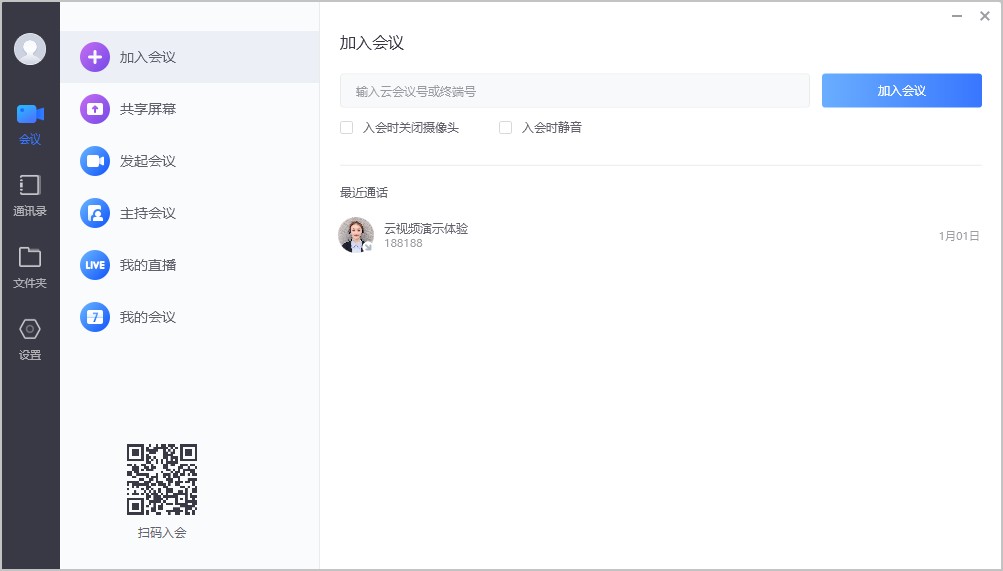Viewport: 1003px width, 571px height.
Task: Open the 文件夹 folder tab
Action: click(x=30, y=267)
